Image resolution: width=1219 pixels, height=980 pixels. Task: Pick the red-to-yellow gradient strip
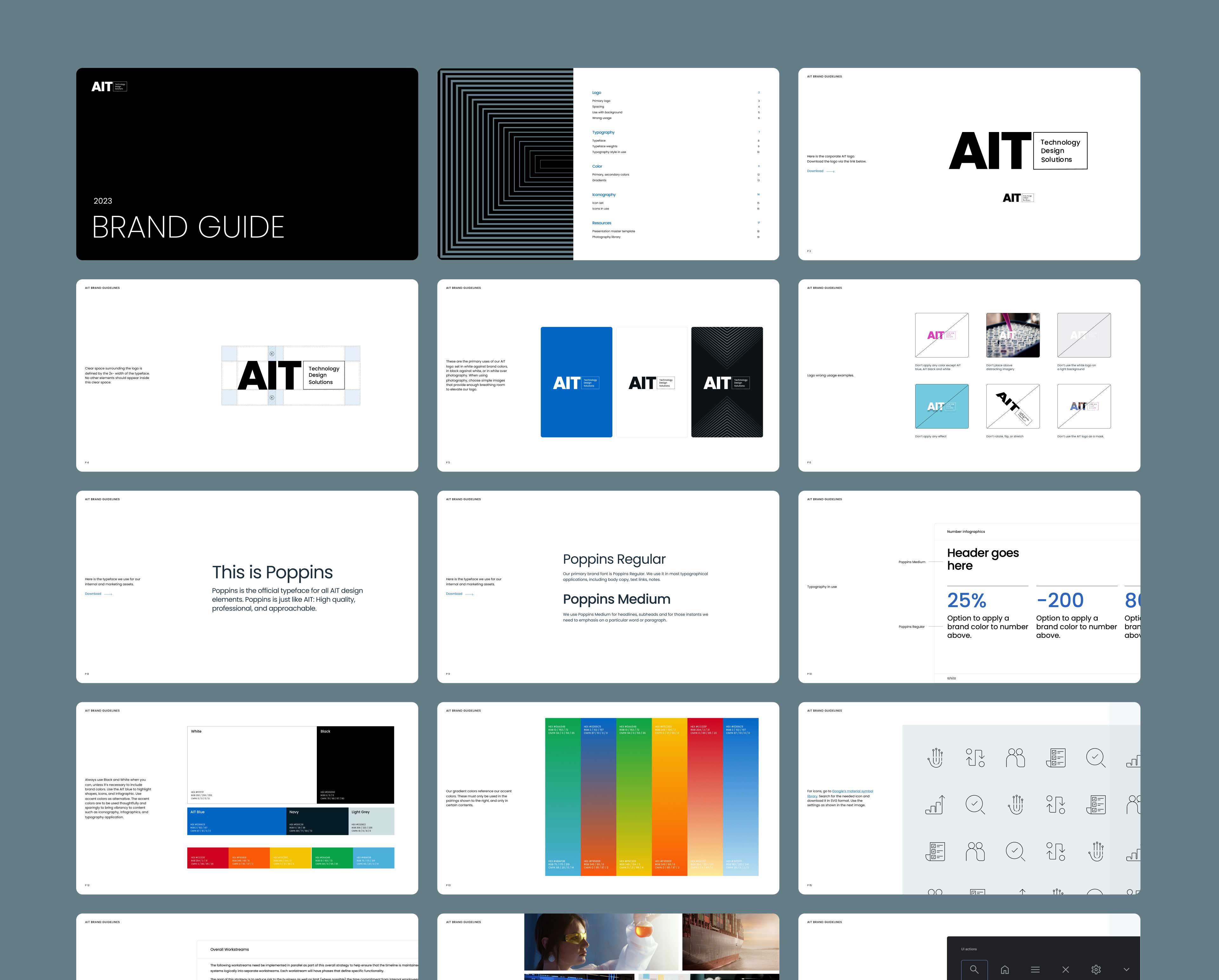(705, 797)
